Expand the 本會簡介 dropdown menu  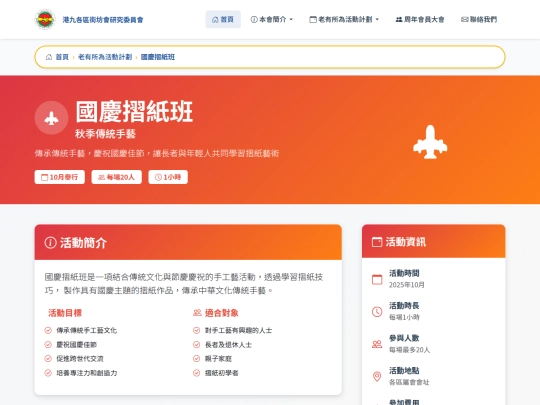(x=272, y=19)
